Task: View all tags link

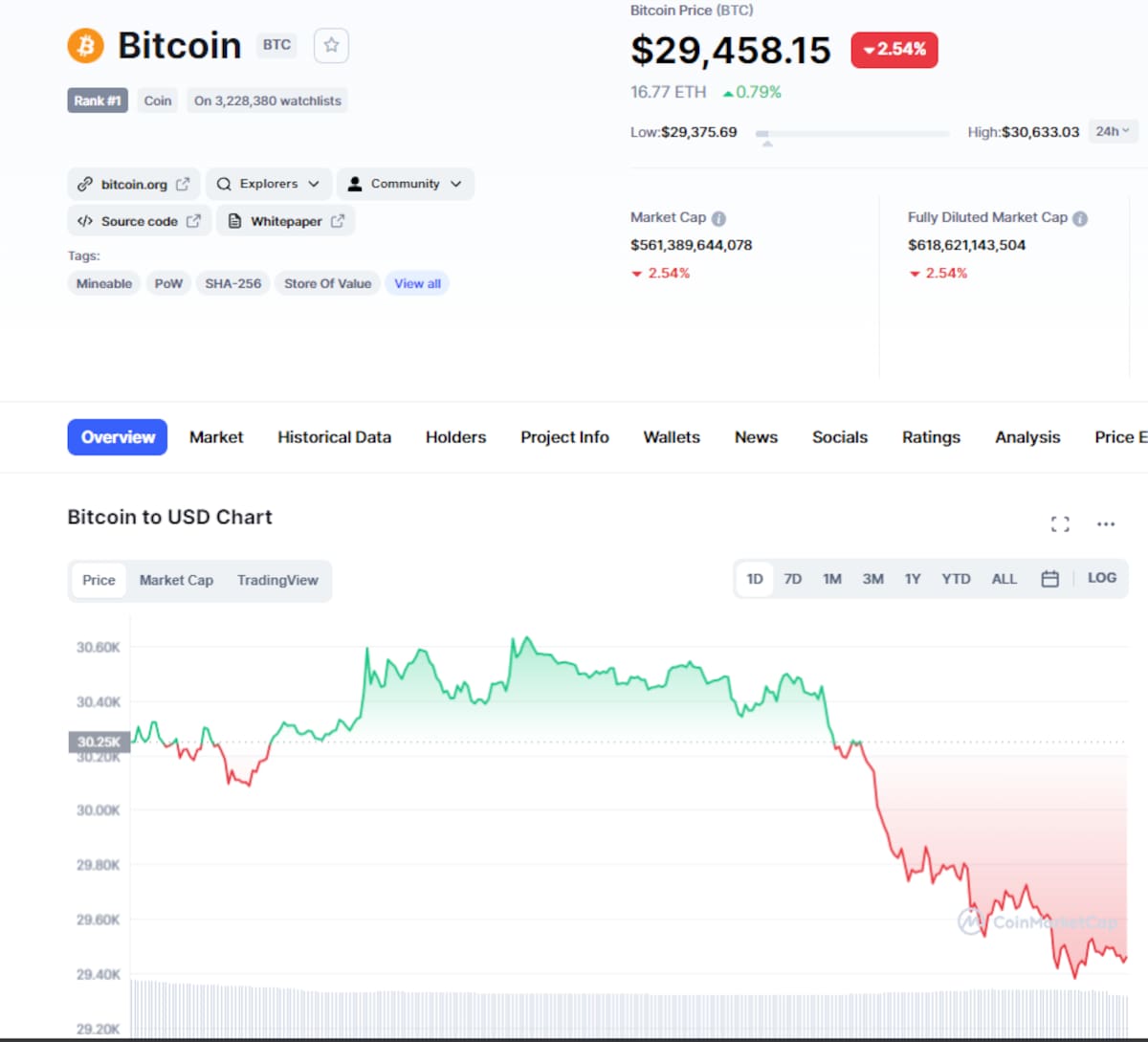Action: point(417,283)
